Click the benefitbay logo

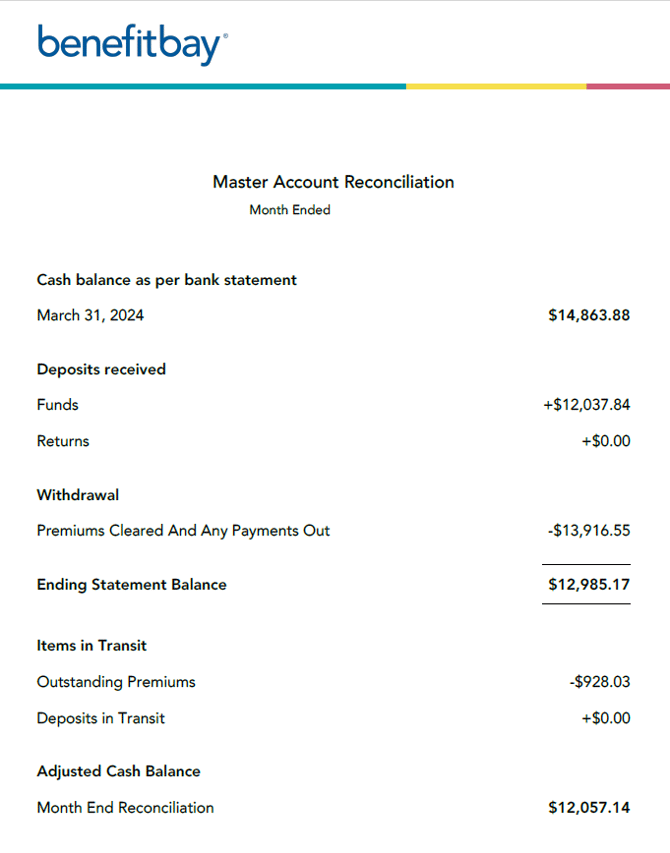click(x=132, y=45)
